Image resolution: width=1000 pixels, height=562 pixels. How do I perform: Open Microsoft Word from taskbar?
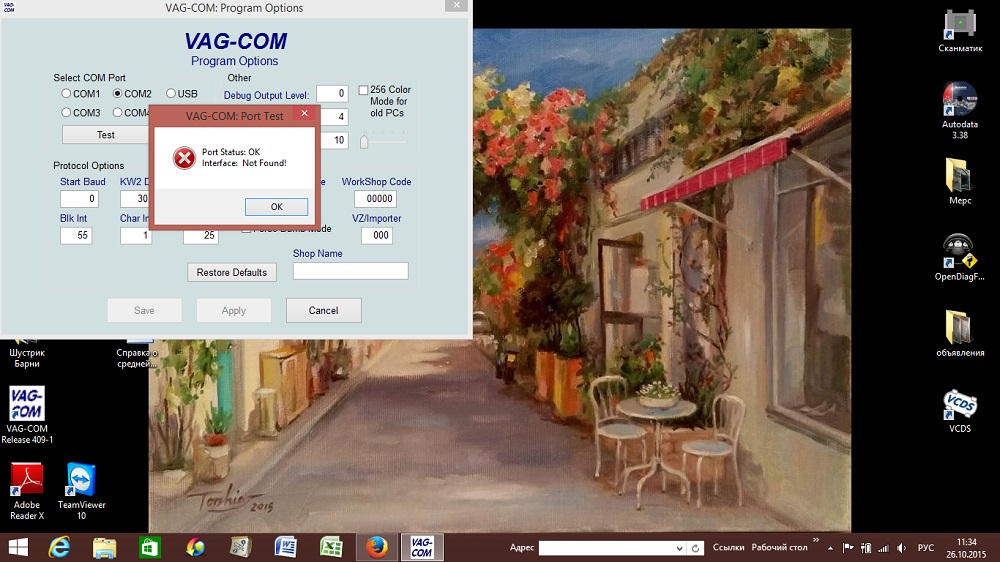(x=286, y=547)
